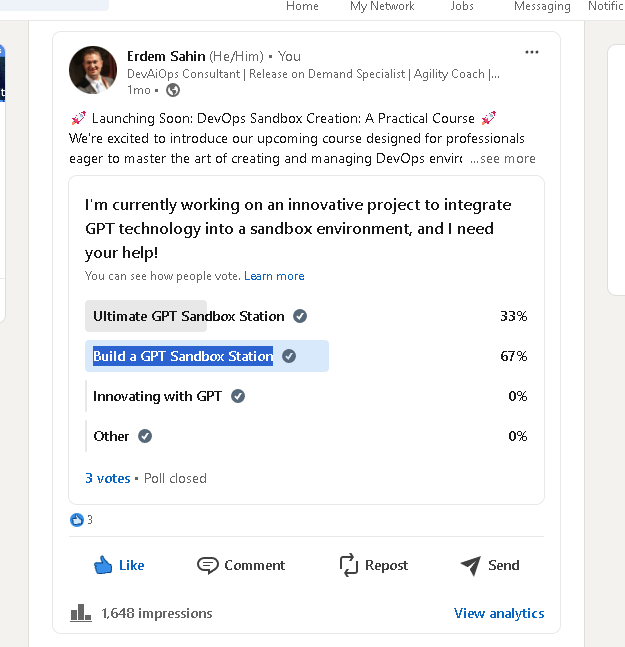Image resolution: width=625 pixels, height=647 pixels.
Task: Open the Learn more poll link
Action: (x=274, y=276)
